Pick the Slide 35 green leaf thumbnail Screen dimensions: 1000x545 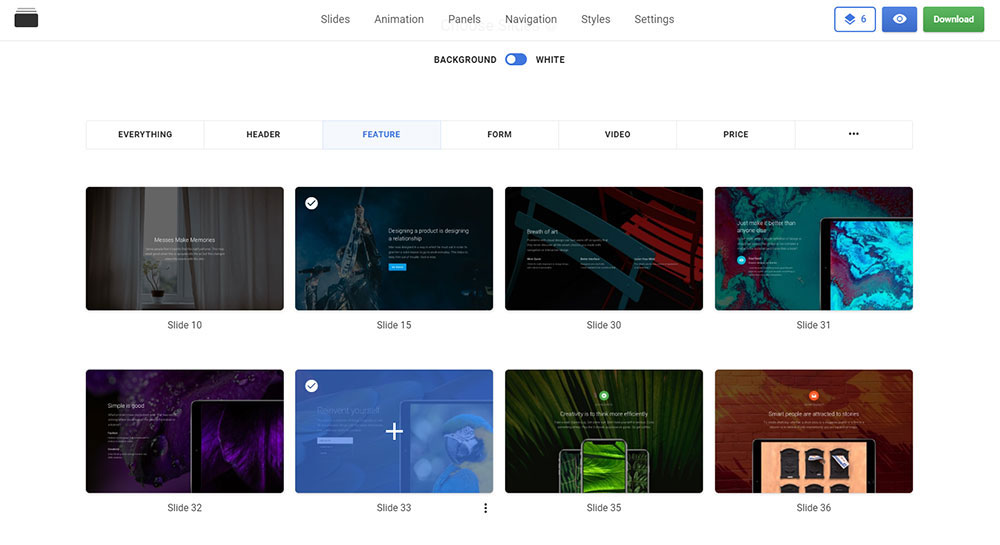tap(603, 431)
